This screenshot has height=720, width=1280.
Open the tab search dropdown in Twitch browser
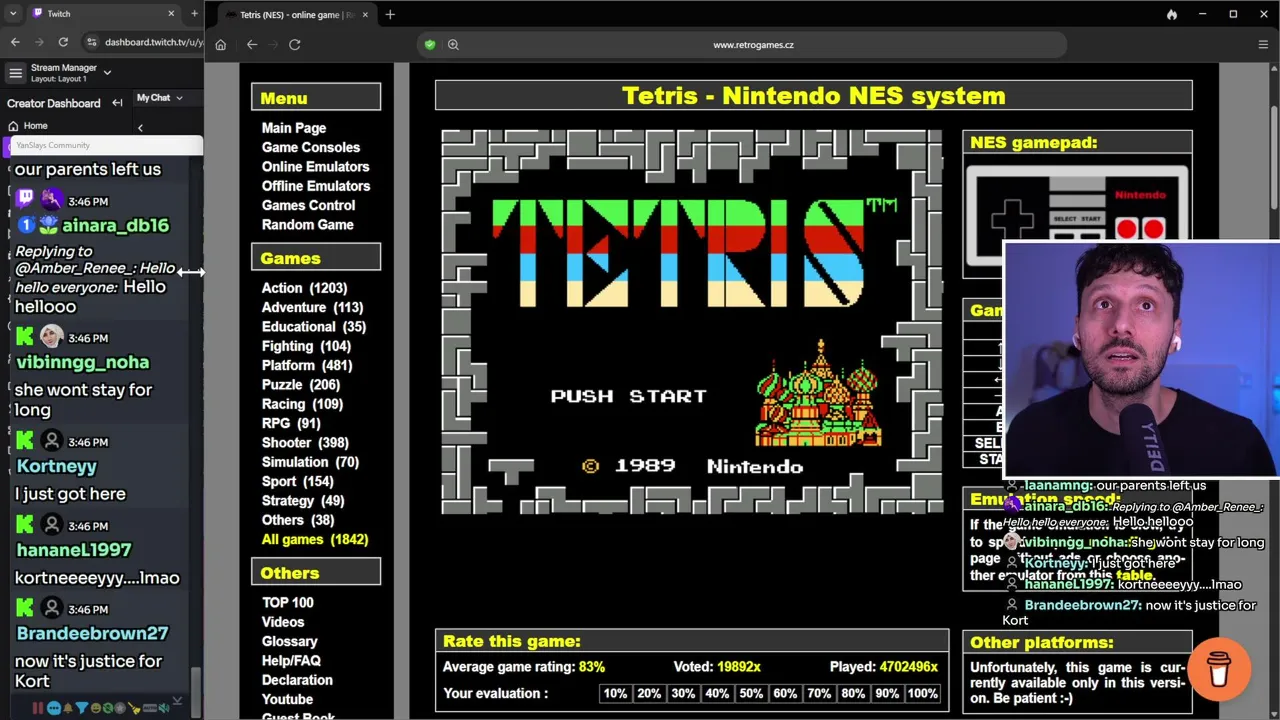tap(13, 14)
